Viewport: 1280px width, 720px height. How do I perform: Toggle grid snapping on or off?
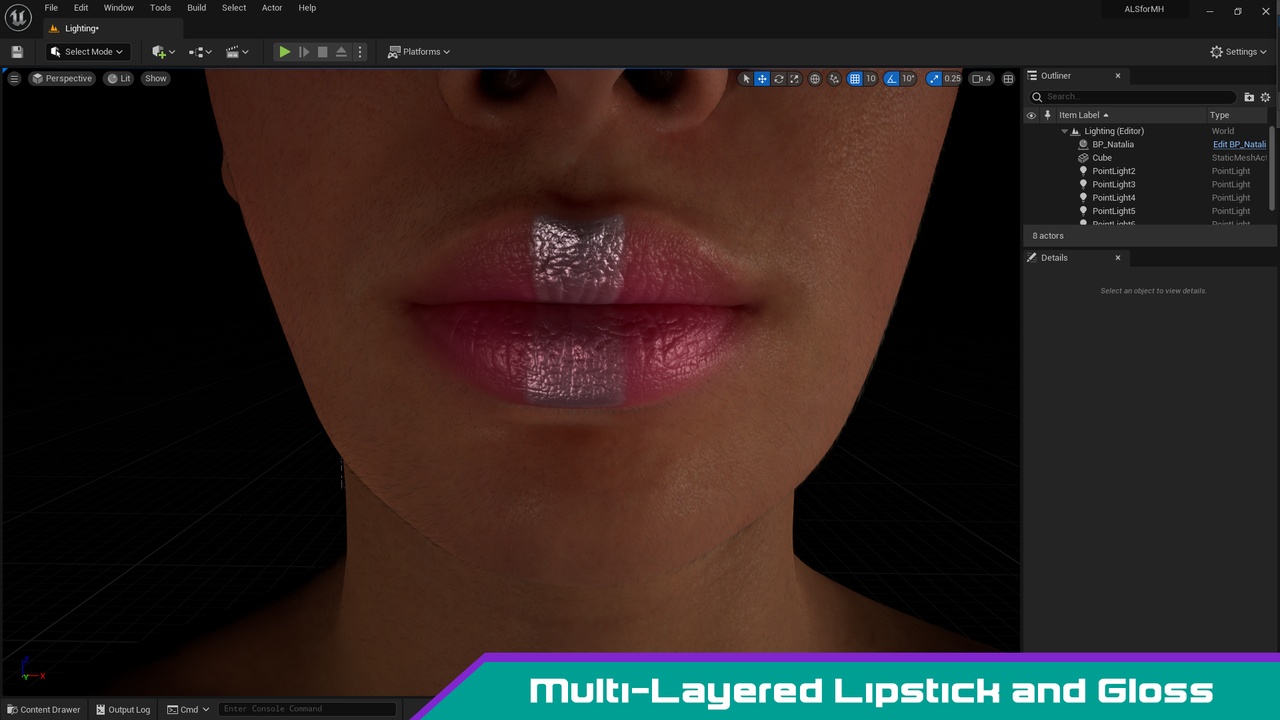[x=854, y=79]
